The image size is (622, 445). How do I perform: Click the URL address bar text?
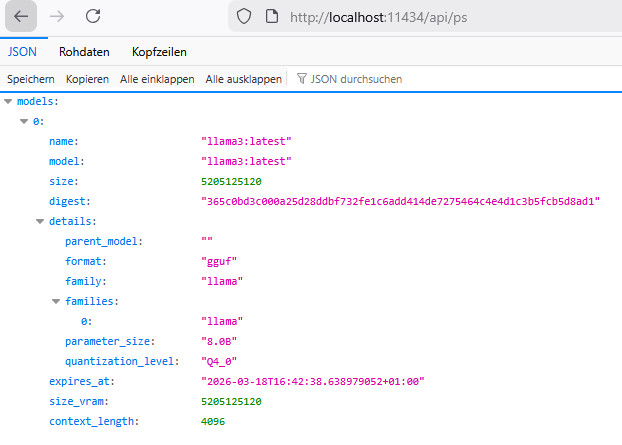click(376, 17)
